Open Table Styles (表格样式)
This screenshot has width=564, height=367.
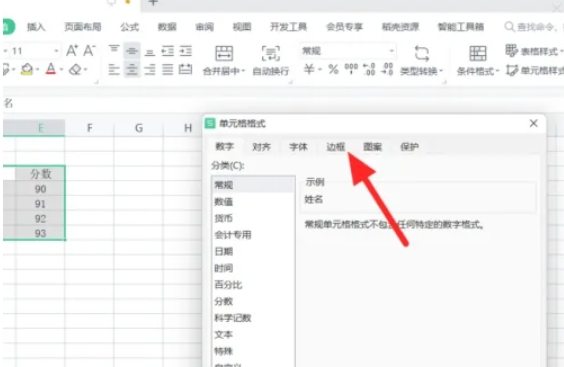coord(534,51)
